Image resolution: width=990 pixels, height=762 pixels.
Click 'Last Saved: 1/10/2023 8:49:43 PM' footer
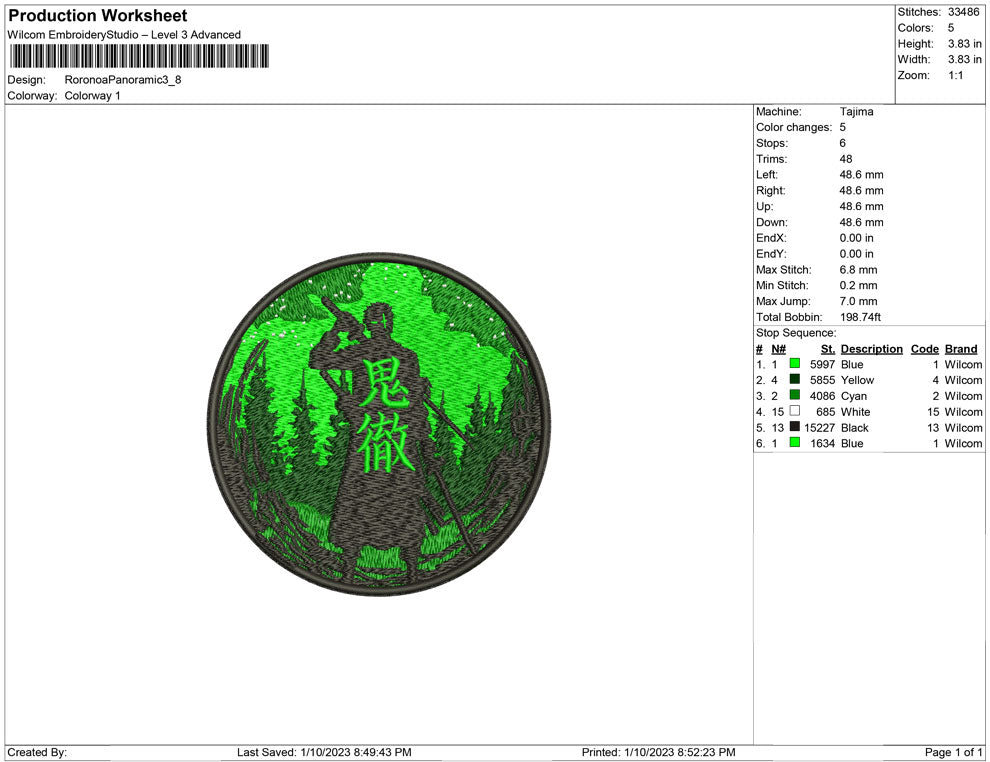pyautogui.click(x=324, y=752)
